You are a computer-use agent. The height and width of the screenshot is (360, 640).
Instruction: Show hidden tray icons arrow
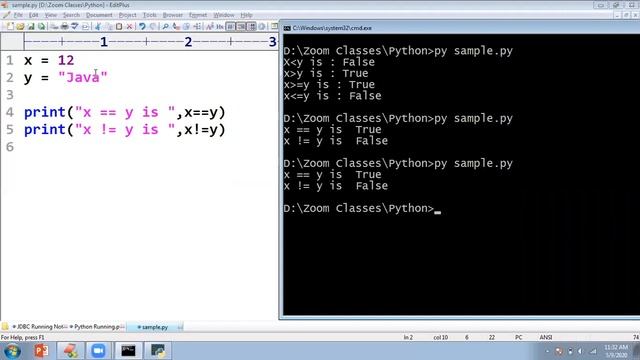click(547, 351)
